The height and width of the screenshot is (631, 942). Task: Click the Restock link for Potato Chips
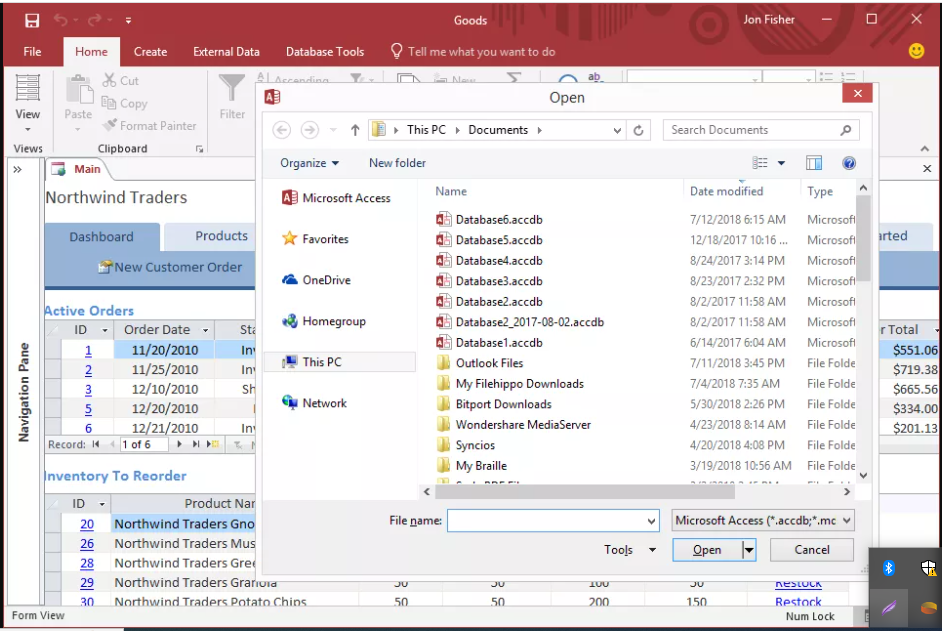[x=798, y=602]
